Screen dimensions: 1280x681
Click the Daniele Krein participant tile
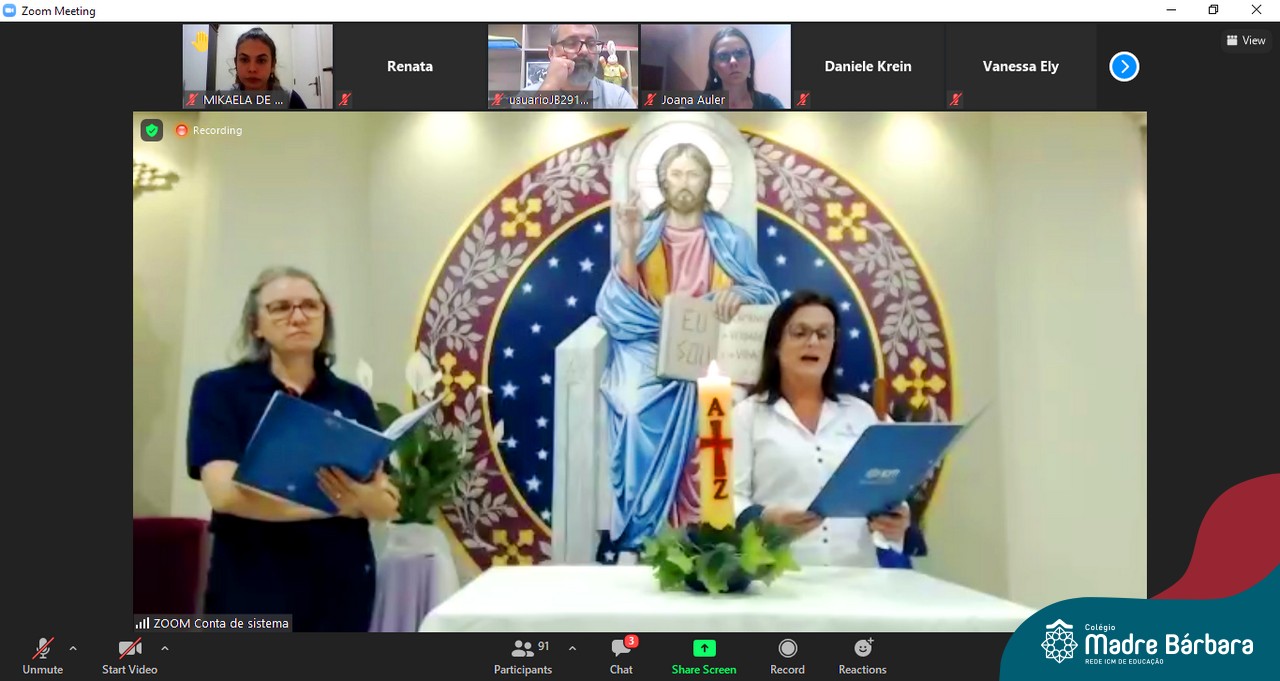click(867, 66)
